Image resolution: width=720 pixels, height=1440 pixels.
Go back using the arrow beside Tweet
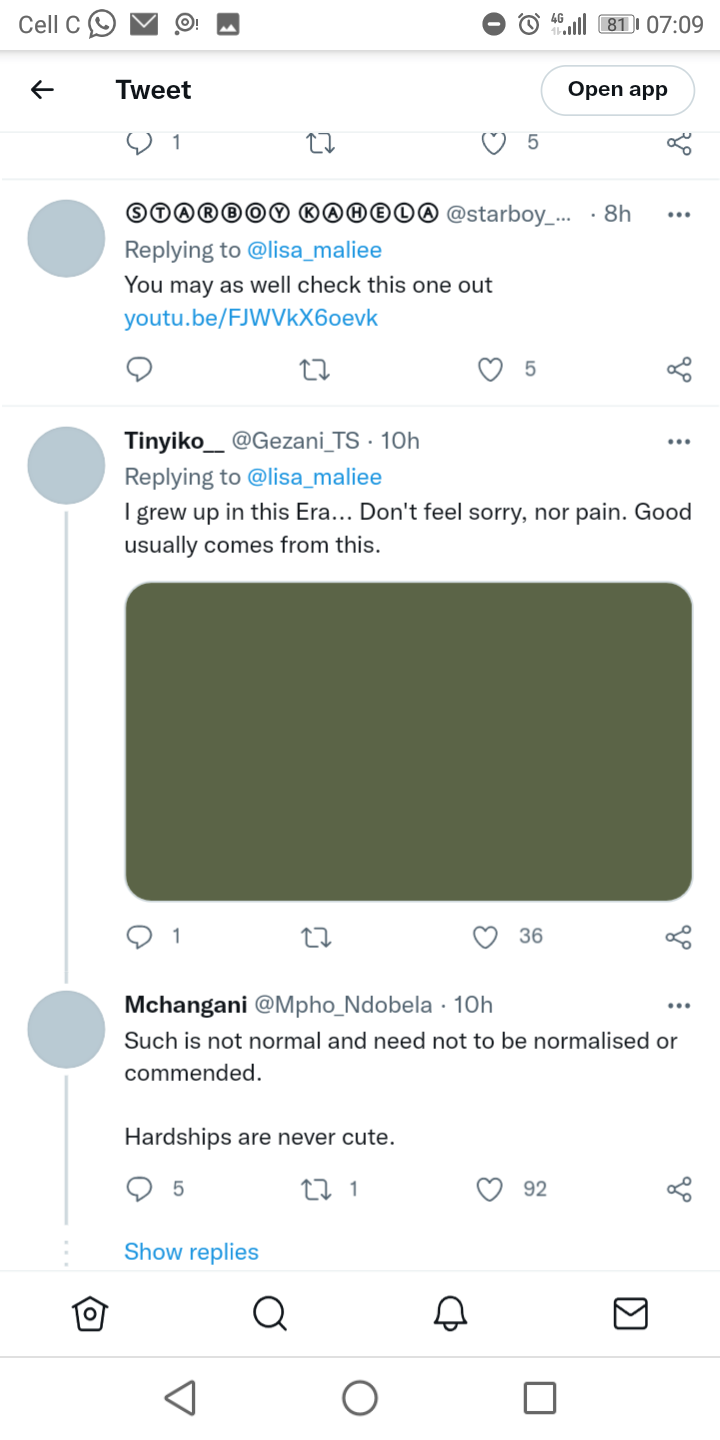(41, 90)
